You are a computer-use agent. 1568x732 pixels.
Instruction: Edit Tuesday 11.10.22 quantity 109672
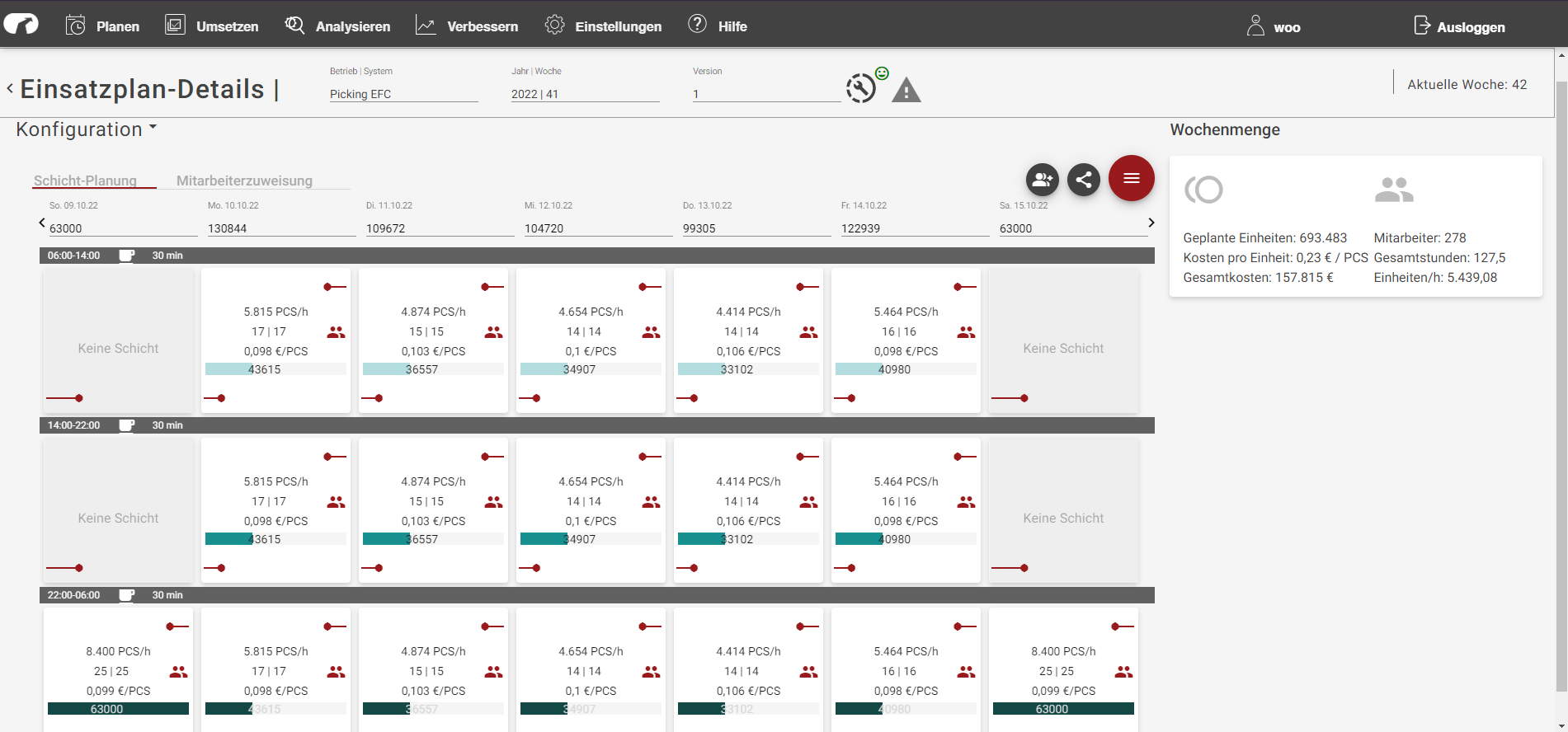click(x=440, y=228)
